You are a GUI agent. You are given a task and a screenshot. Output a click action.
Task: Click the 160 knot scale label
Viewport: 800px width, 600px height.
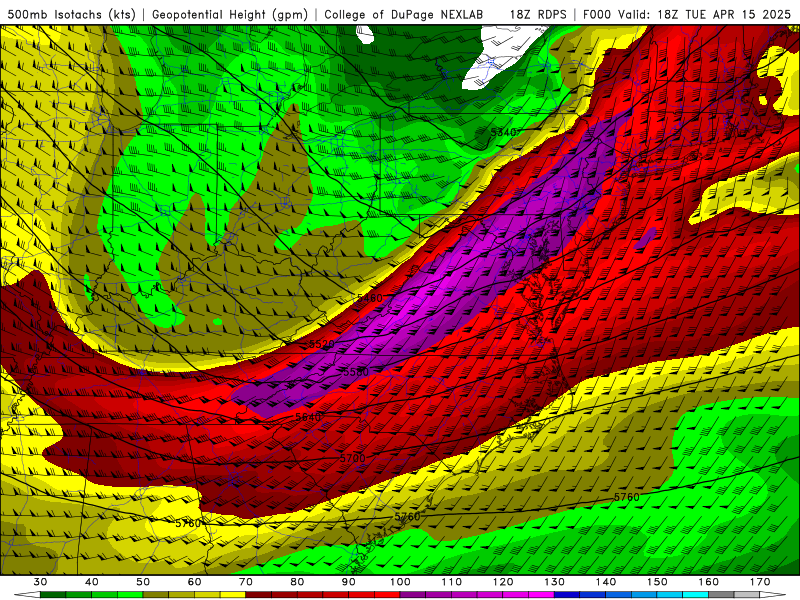pyautogui.click(x=709, y=582)
